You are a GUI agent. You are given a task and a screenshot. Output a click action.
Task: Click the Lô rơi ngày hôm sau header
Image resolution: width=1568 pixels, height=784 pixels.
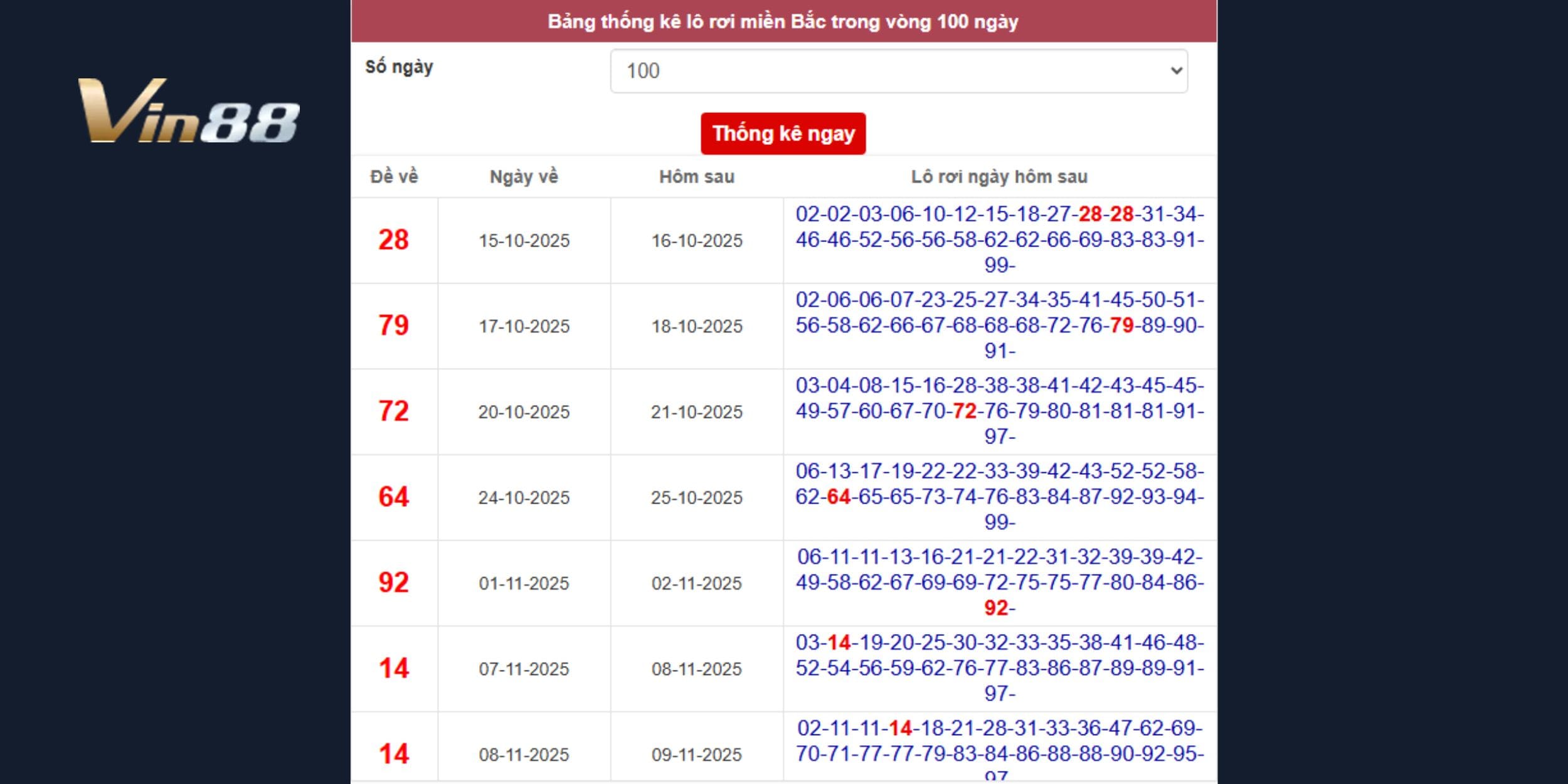tap(999, 177)
